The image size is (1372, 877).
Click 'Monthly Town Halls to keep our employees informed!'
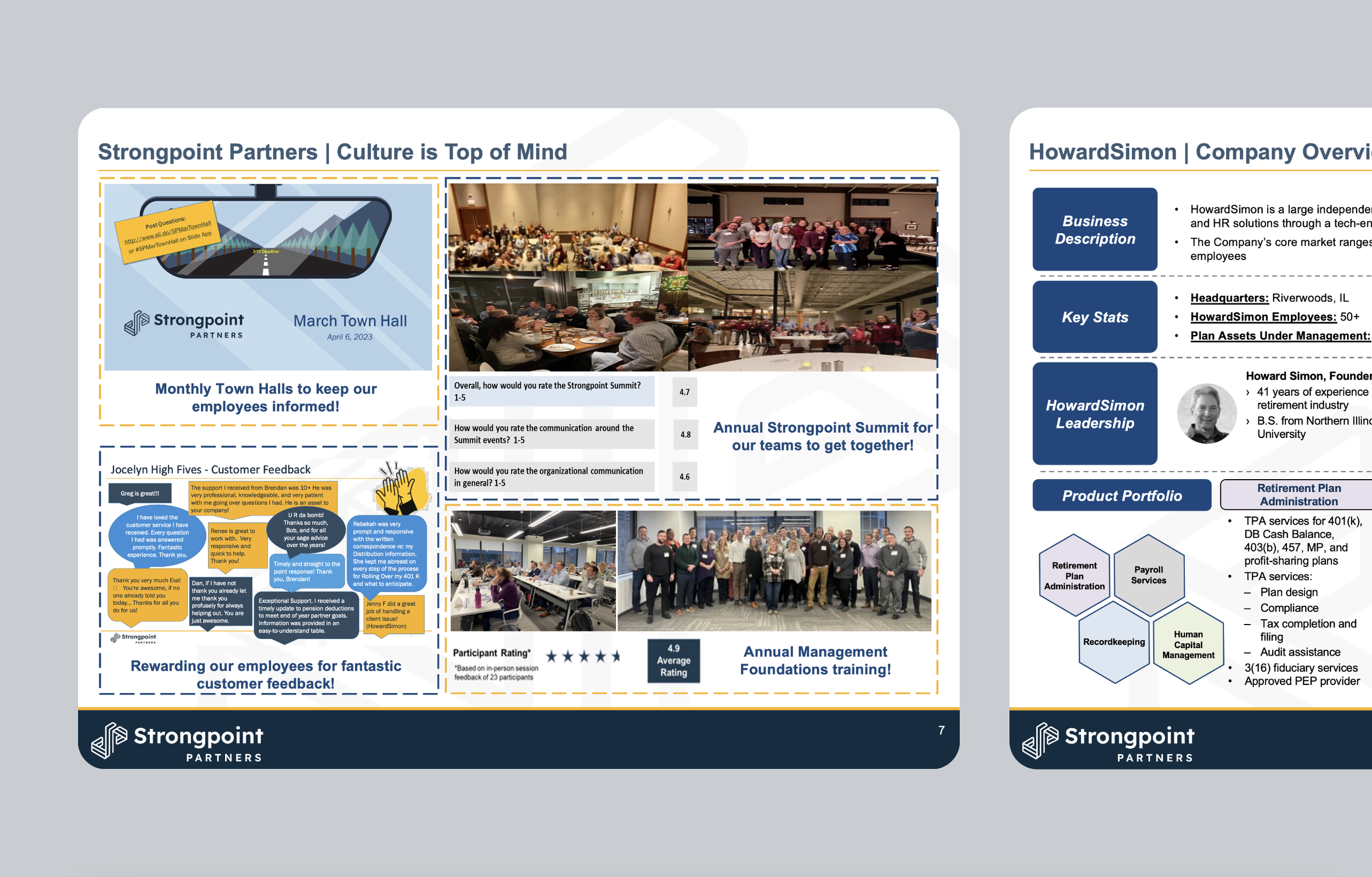[x=266, y=397]
